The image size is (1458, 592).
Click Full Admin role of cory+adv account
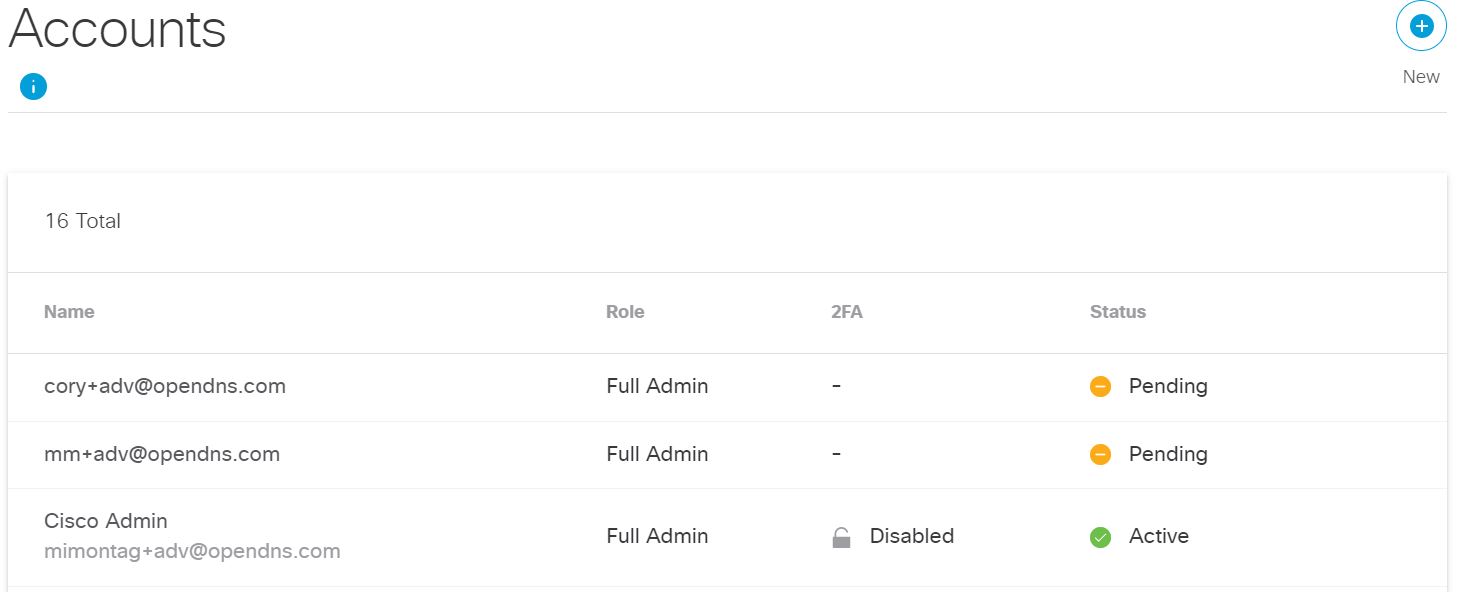point(657,386)
